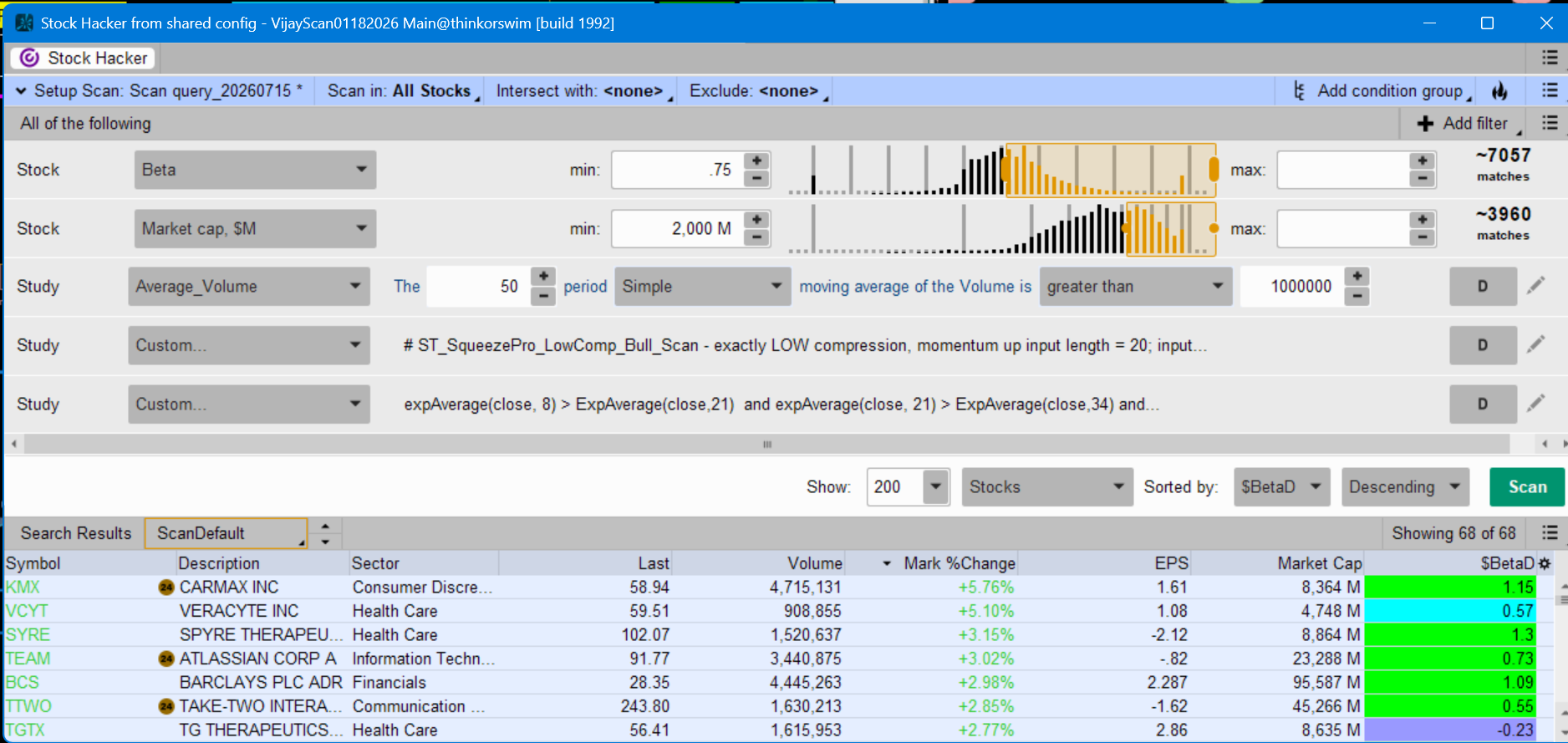This screenshot has height=743, width=1568.
Task: Click the Add filter plus icon
Action: point(1426,124)
